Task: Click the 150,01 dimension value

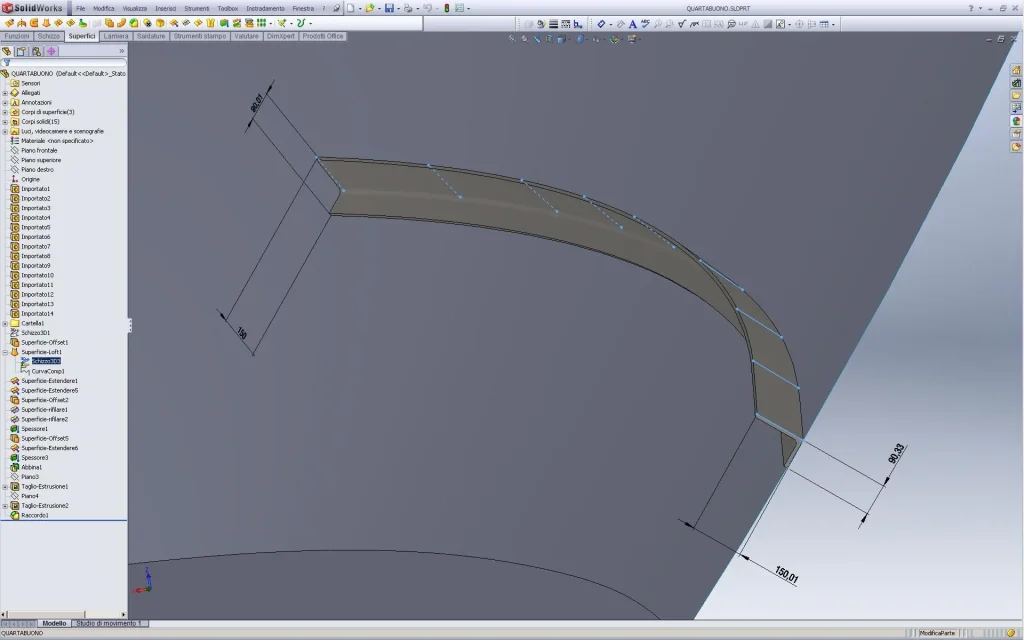Action: pos(786,575)
